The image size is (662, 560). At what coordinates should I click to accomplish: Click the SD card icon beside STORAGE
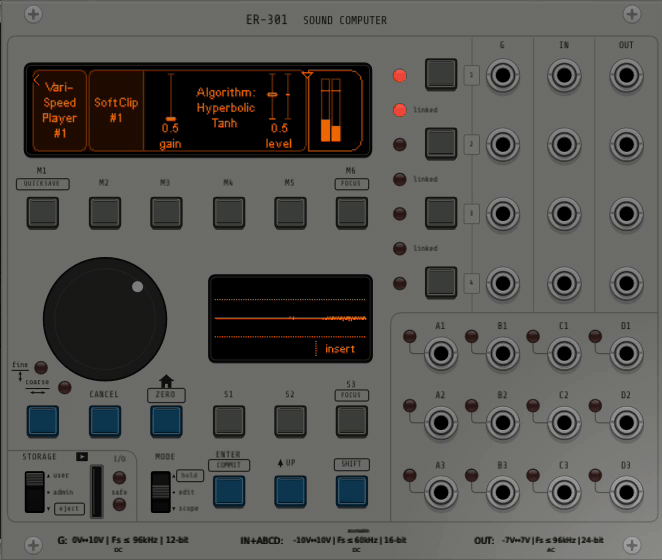[82, 457]
